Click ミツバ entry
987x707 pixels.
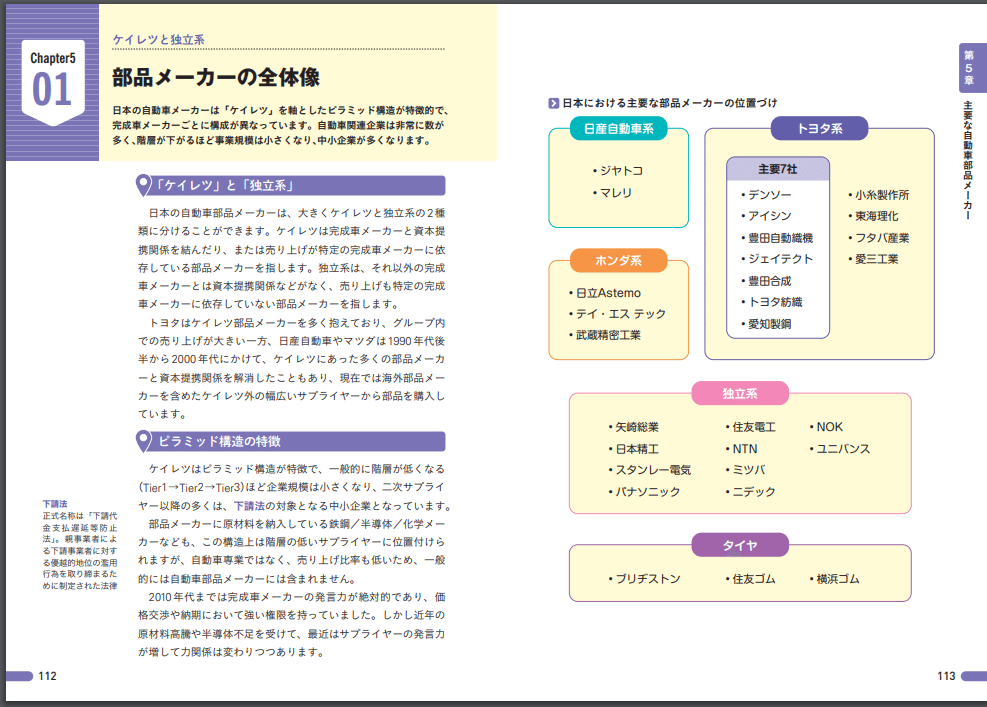(x=749, y=470)
